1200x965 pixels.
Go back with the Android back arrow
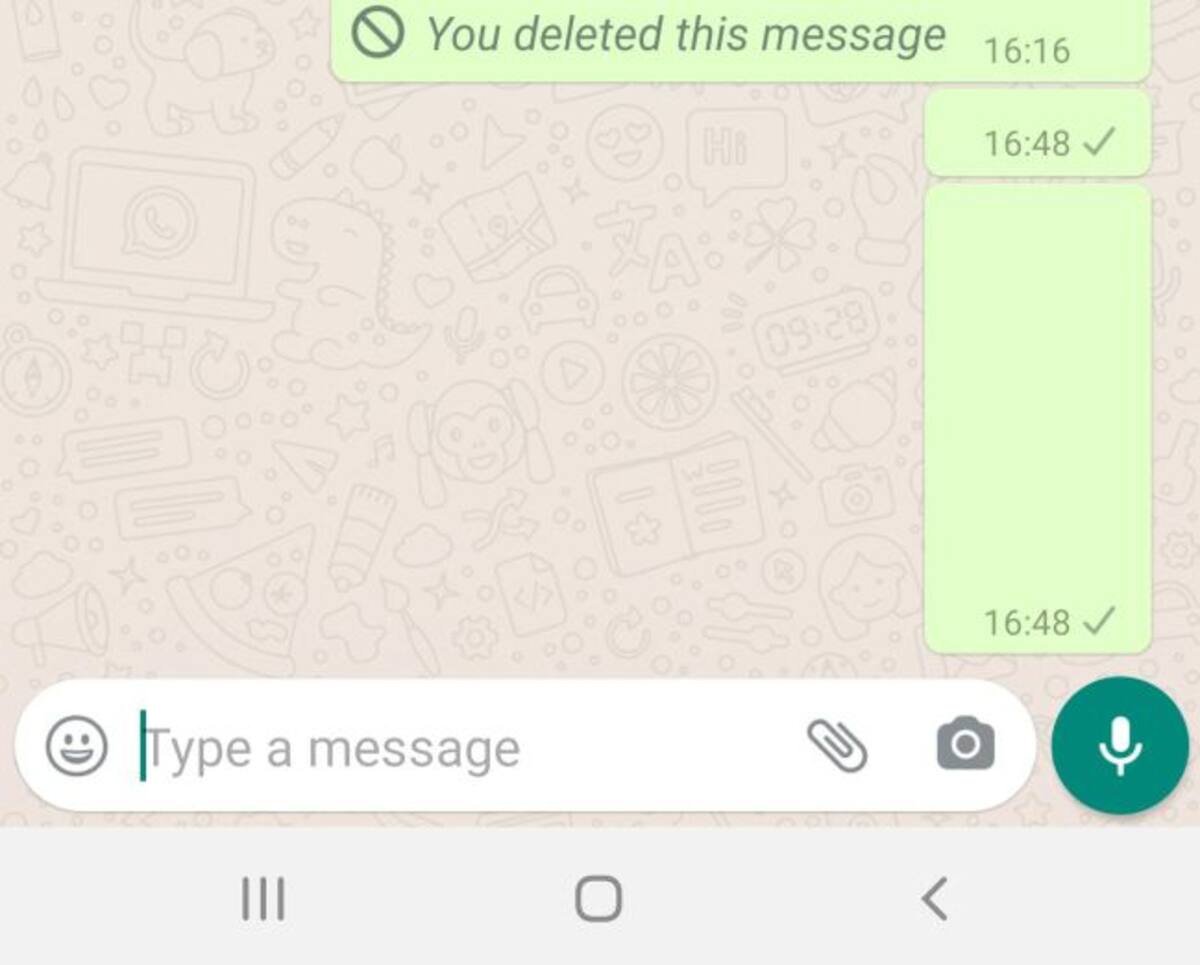(934, 898)
